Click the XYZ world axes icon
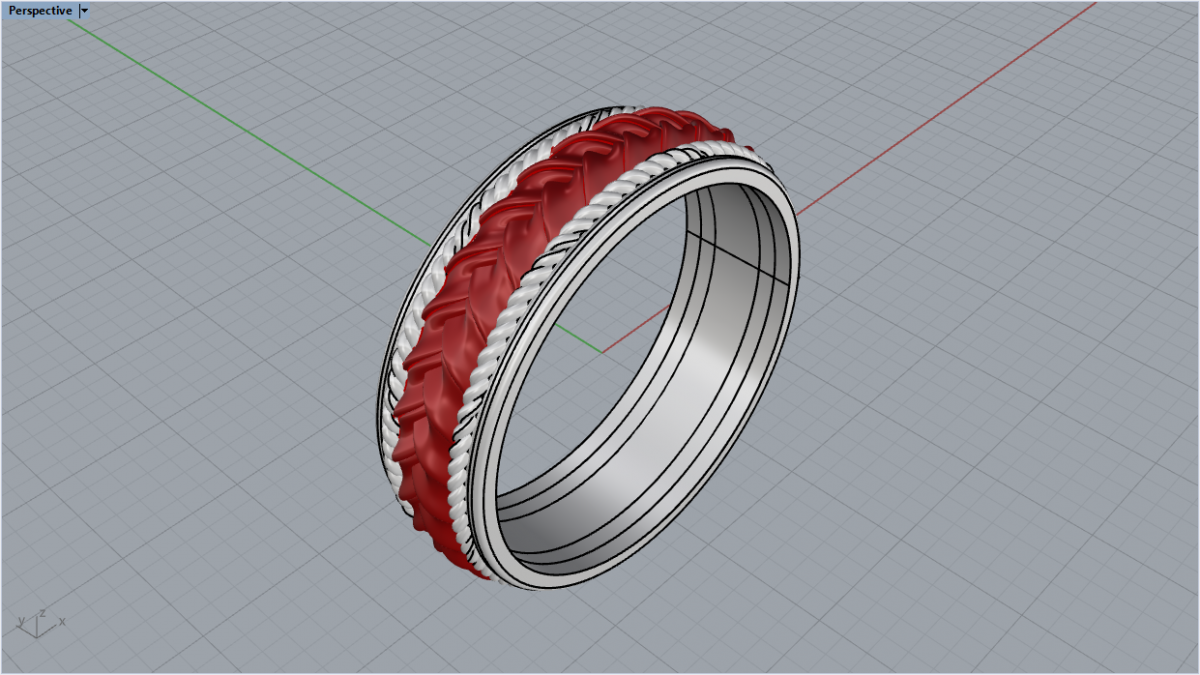This screenshot has width=1200, height=675. [40, 622]
